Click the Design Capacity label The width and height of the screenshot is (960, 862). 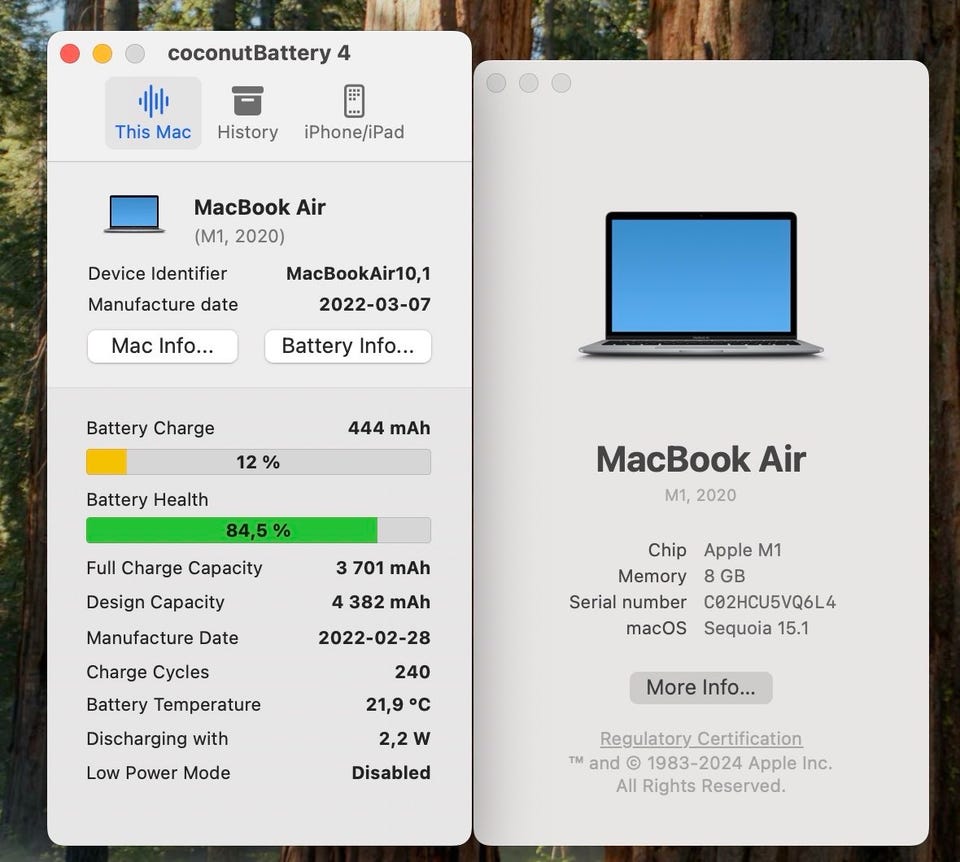[156, 602]
